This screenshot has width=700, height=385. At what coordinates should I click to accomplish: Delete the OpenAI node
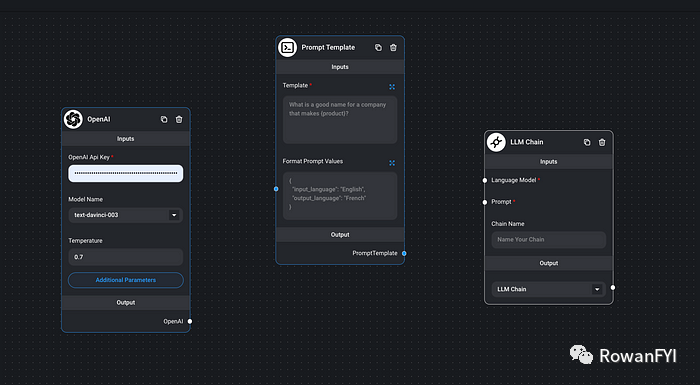179,119
